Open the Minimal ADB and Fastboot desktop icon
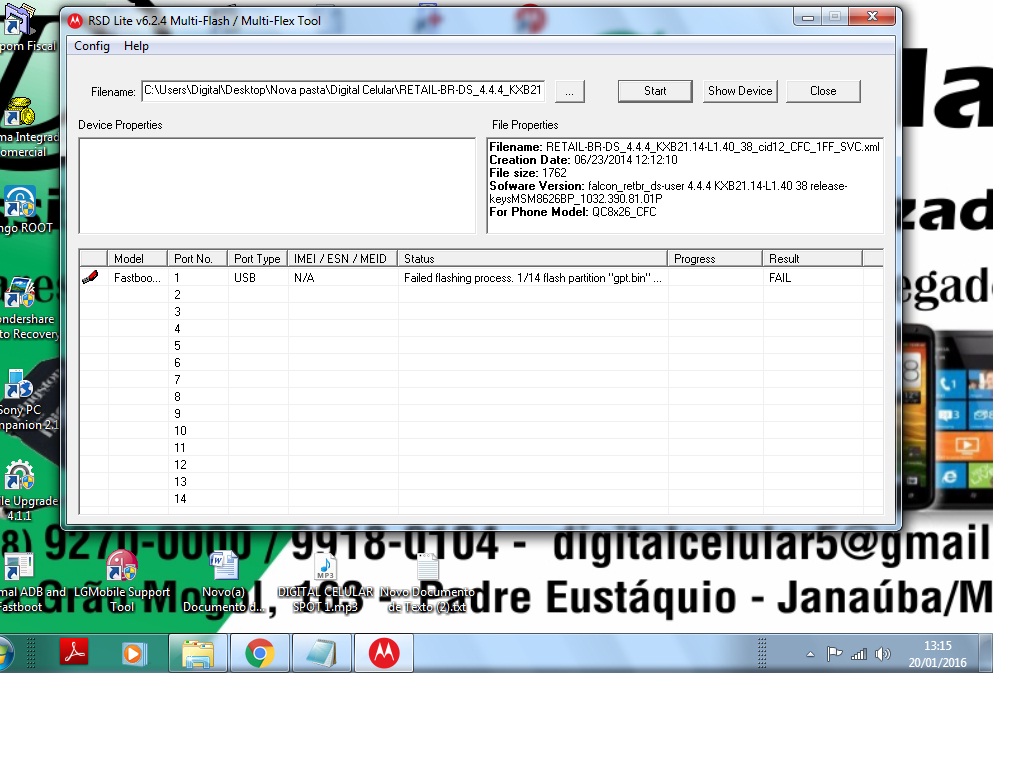The height and width of the screenshot is (768, 1024). (x=26, y=581)
